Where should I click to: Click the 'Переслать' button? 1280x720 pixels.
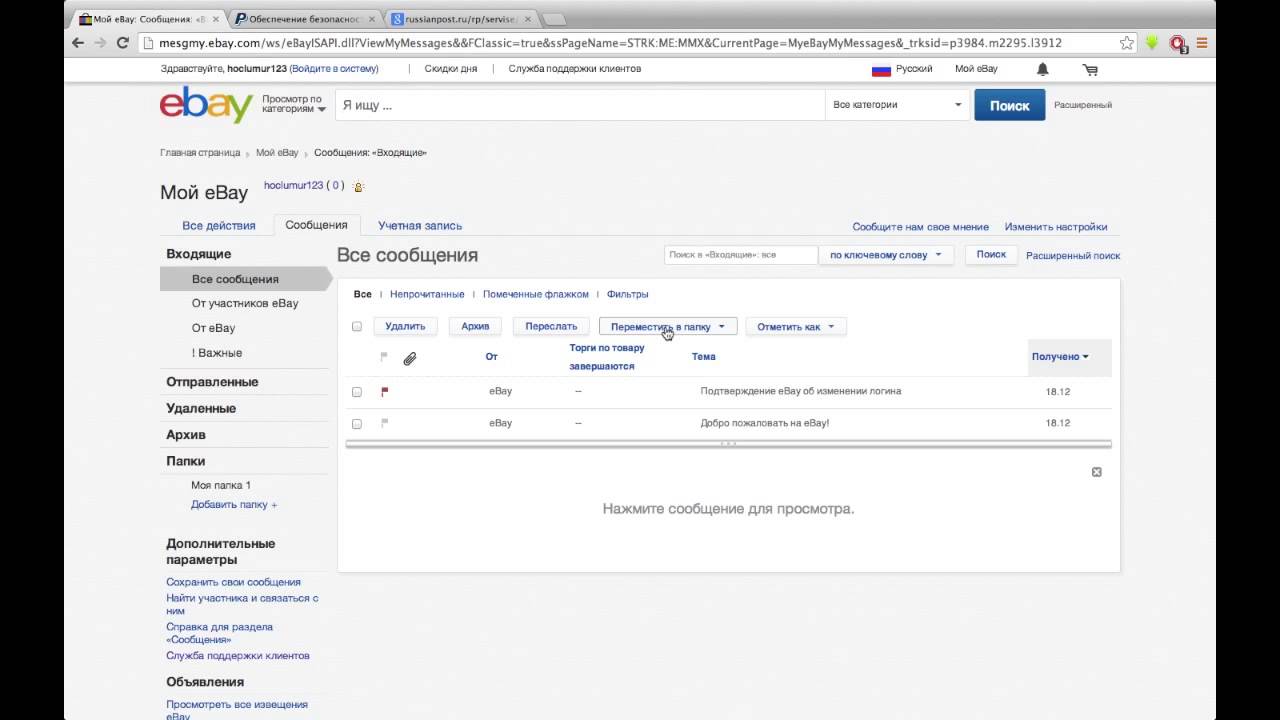(x=551, y=326)
